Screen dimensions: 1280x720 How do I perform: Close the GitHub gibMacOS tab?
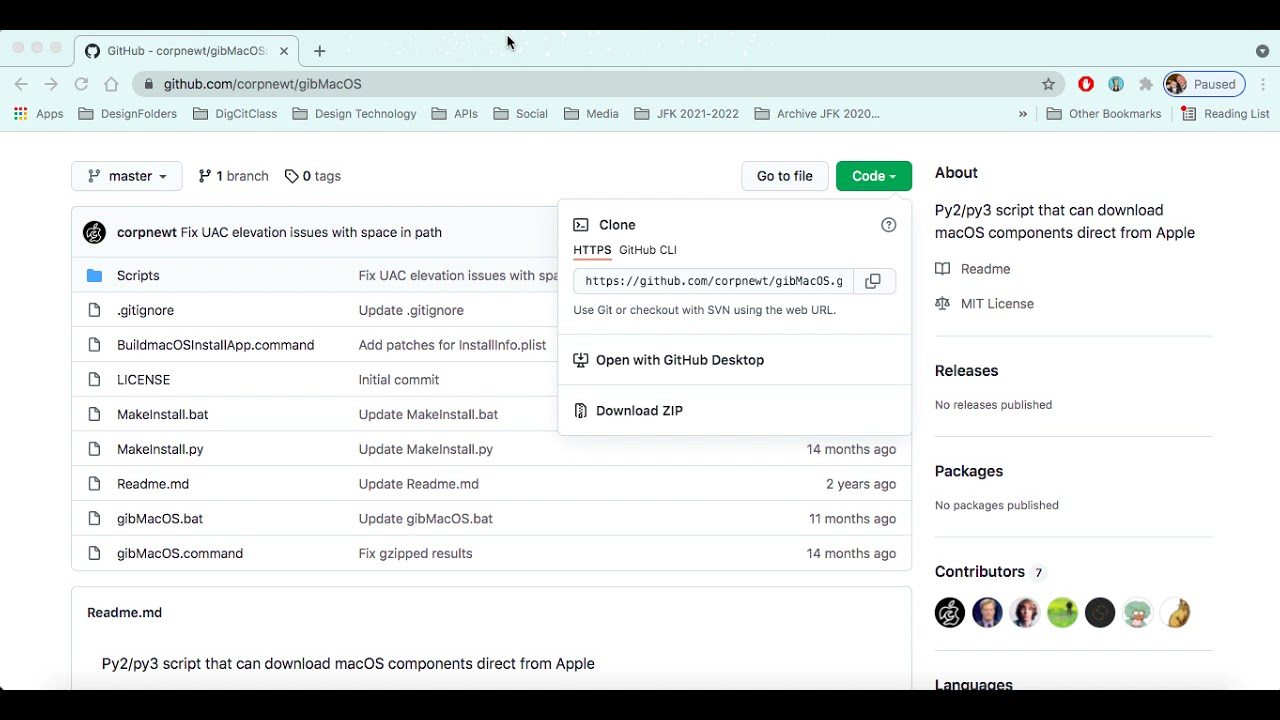[284, 51]
